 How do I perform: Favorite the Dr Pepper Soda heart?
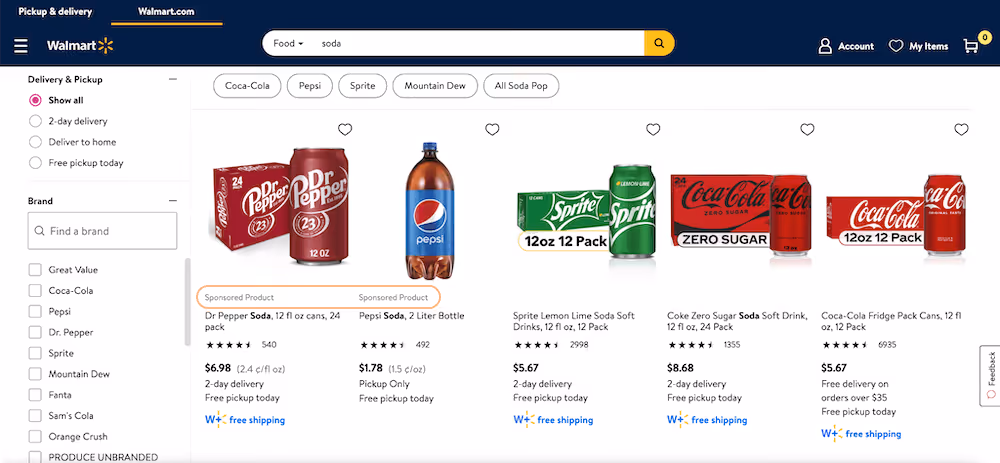[x=344, y=129]
